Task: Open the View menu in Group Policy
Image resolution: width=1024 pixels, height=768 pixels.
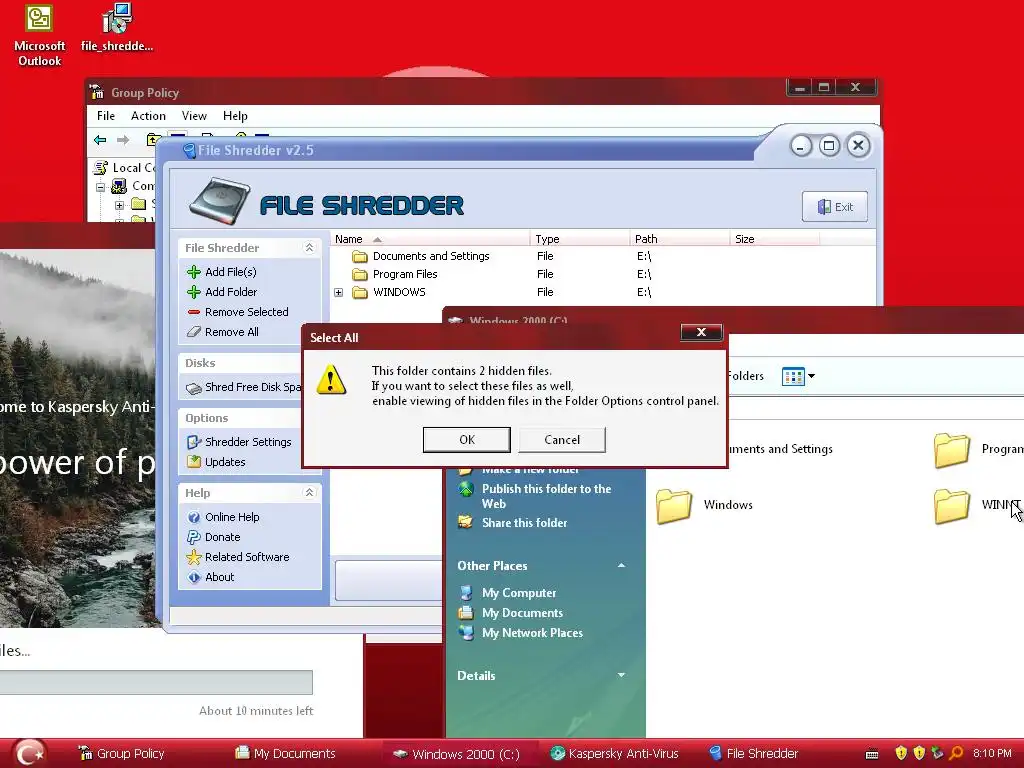Action: [194, 116]
